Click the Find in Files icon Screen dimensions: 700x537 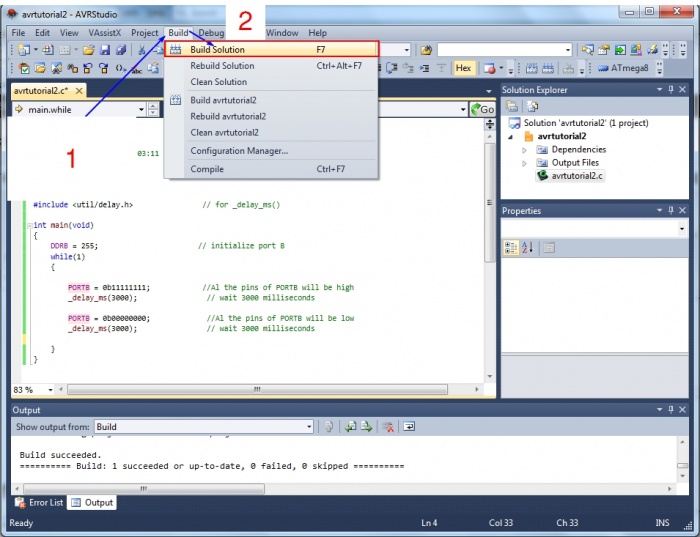(426, 50)
